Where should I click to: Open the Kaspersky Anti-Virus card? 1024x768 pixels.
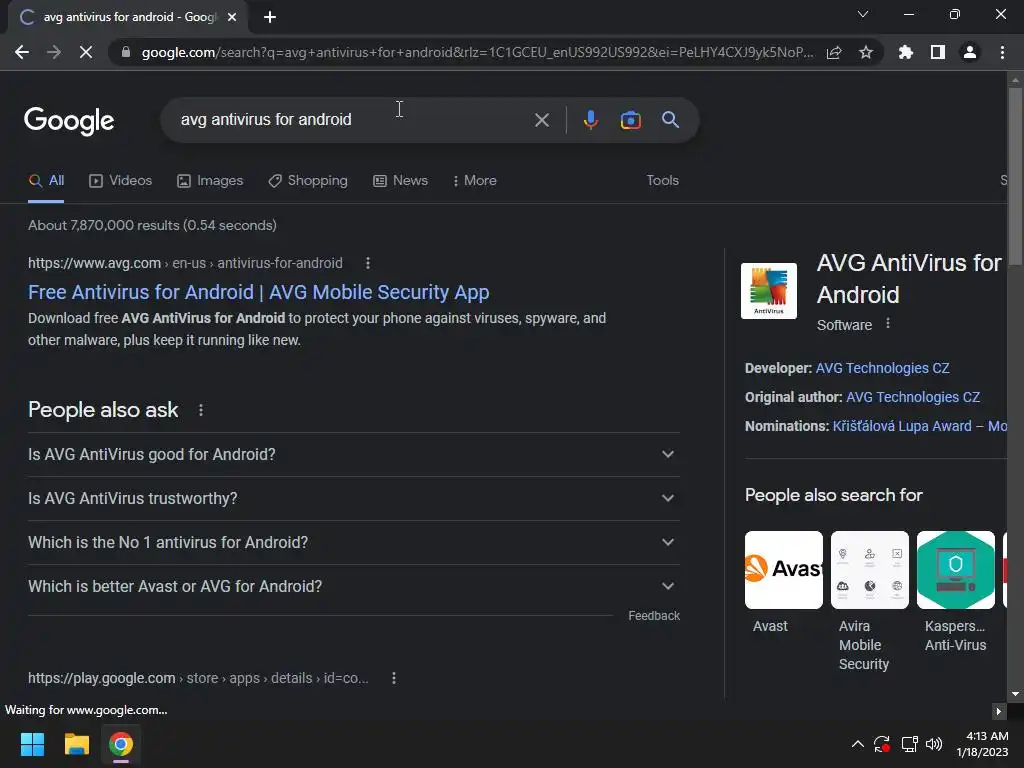tap(955, 592)
